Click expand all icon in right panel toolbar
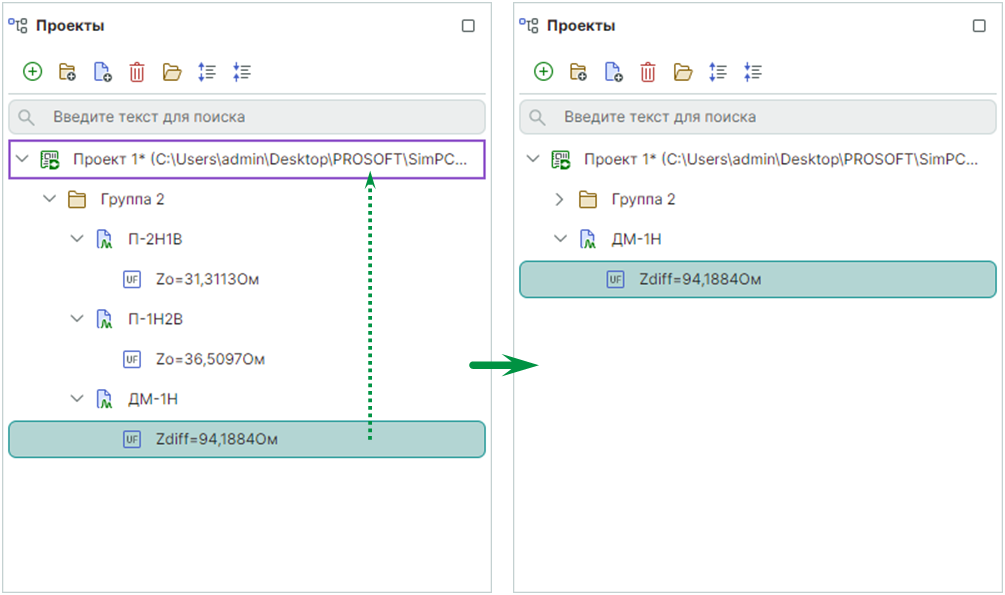 [718, 72]
